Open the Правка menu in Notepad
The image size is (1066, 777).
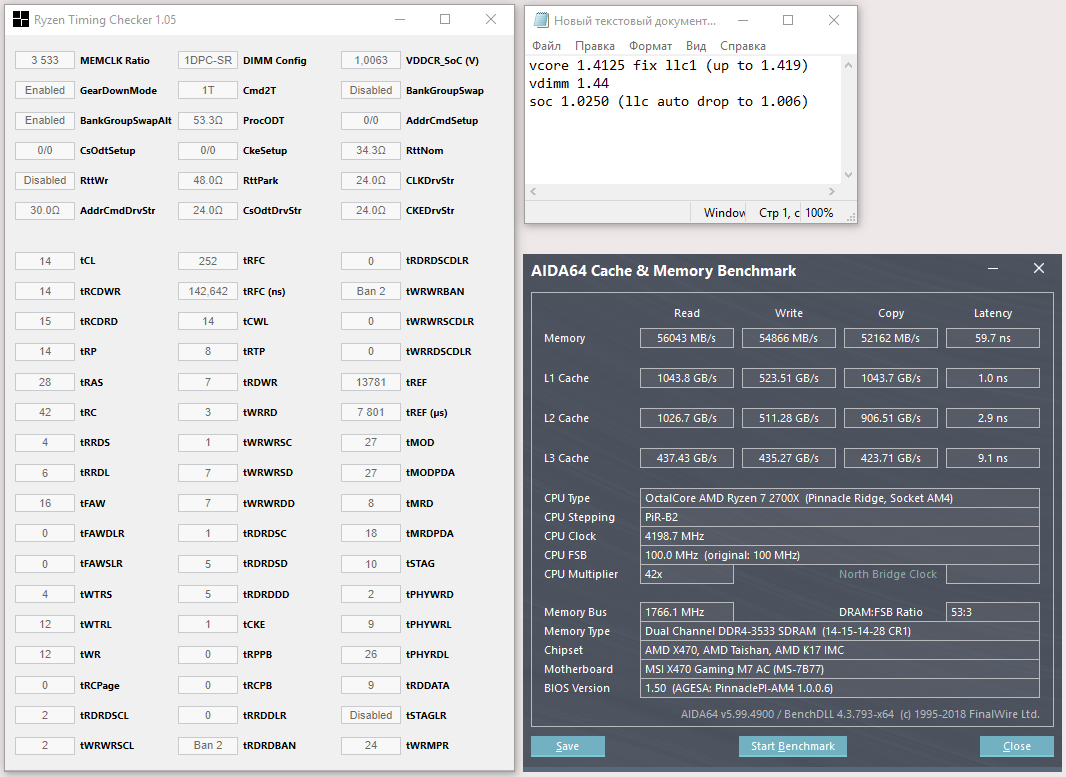[x=595, y=46]
